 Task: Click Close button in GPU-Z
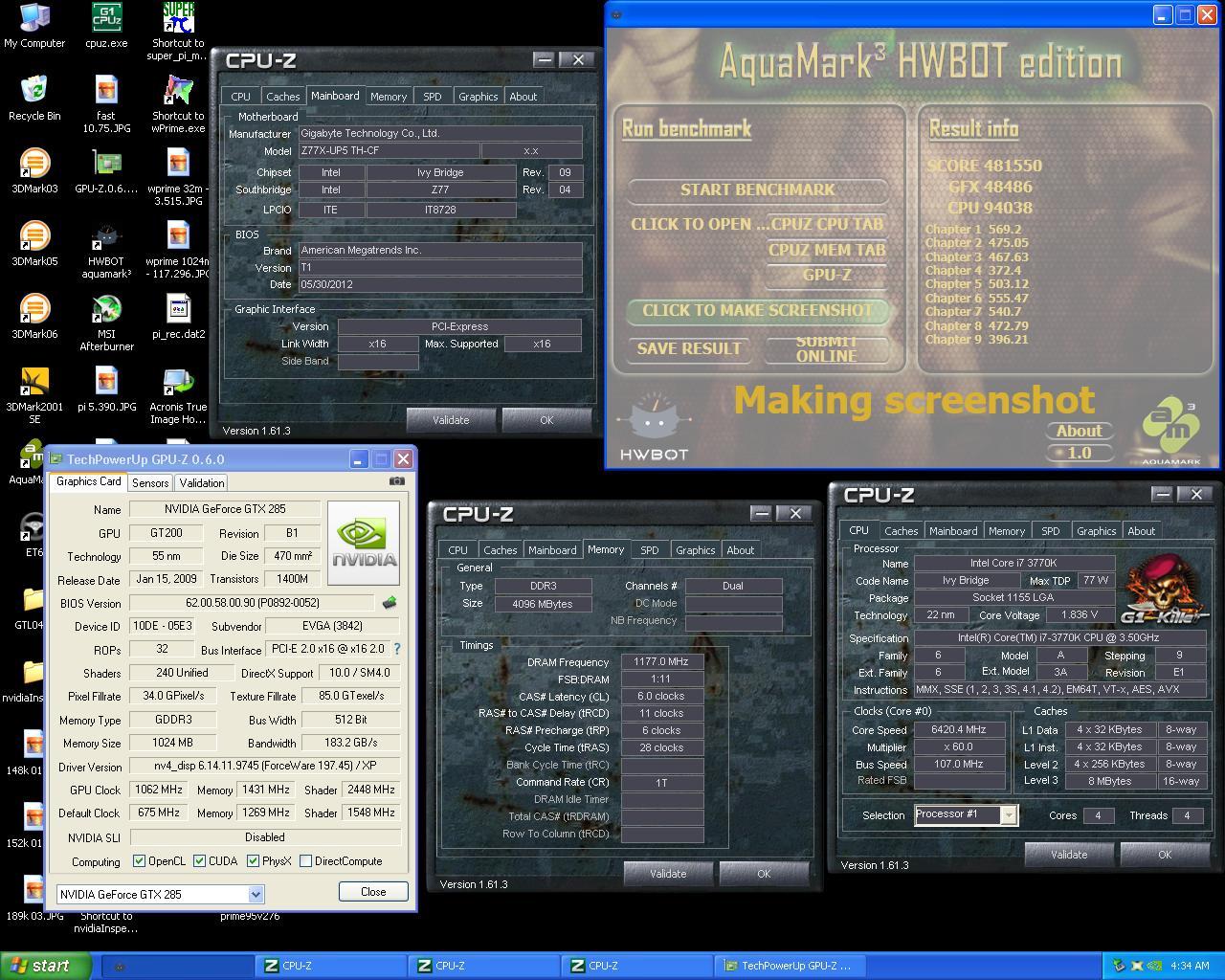pos(373,891)
